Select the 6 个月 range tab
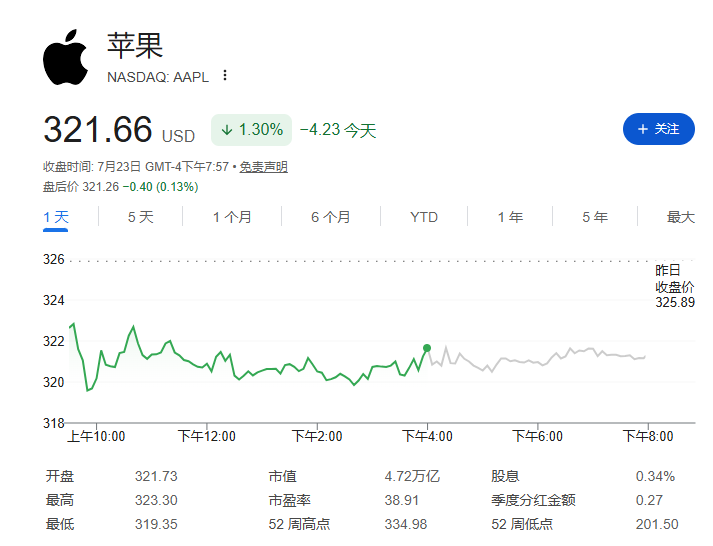The image size is (713, 546). pyautogui.click(x=331, y=217)
